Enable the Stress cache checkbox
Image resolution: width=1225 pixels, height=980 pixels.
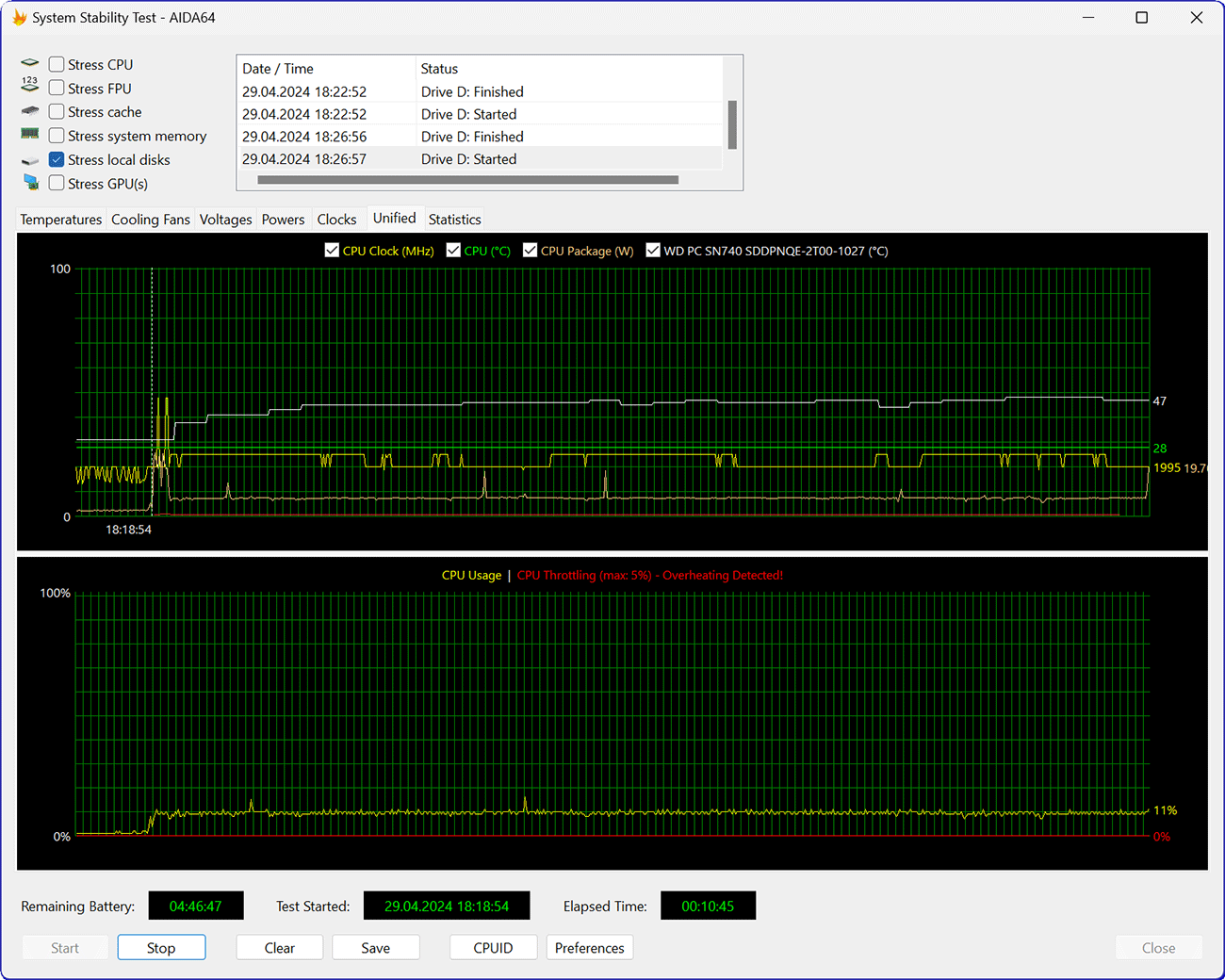[57, 111]
